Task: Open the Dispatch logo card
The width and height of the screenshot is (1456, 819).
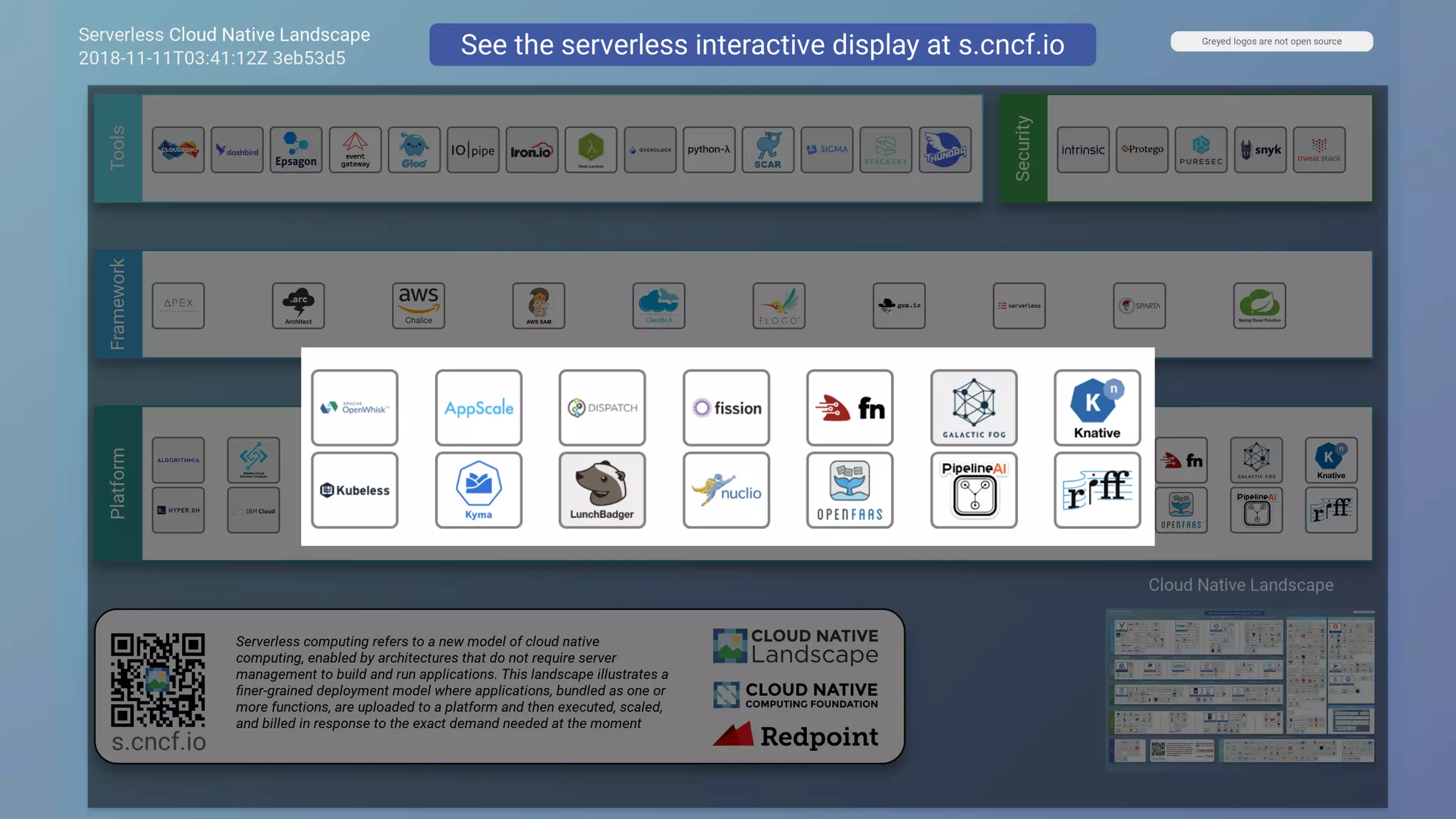Action: tap(602, 407)
